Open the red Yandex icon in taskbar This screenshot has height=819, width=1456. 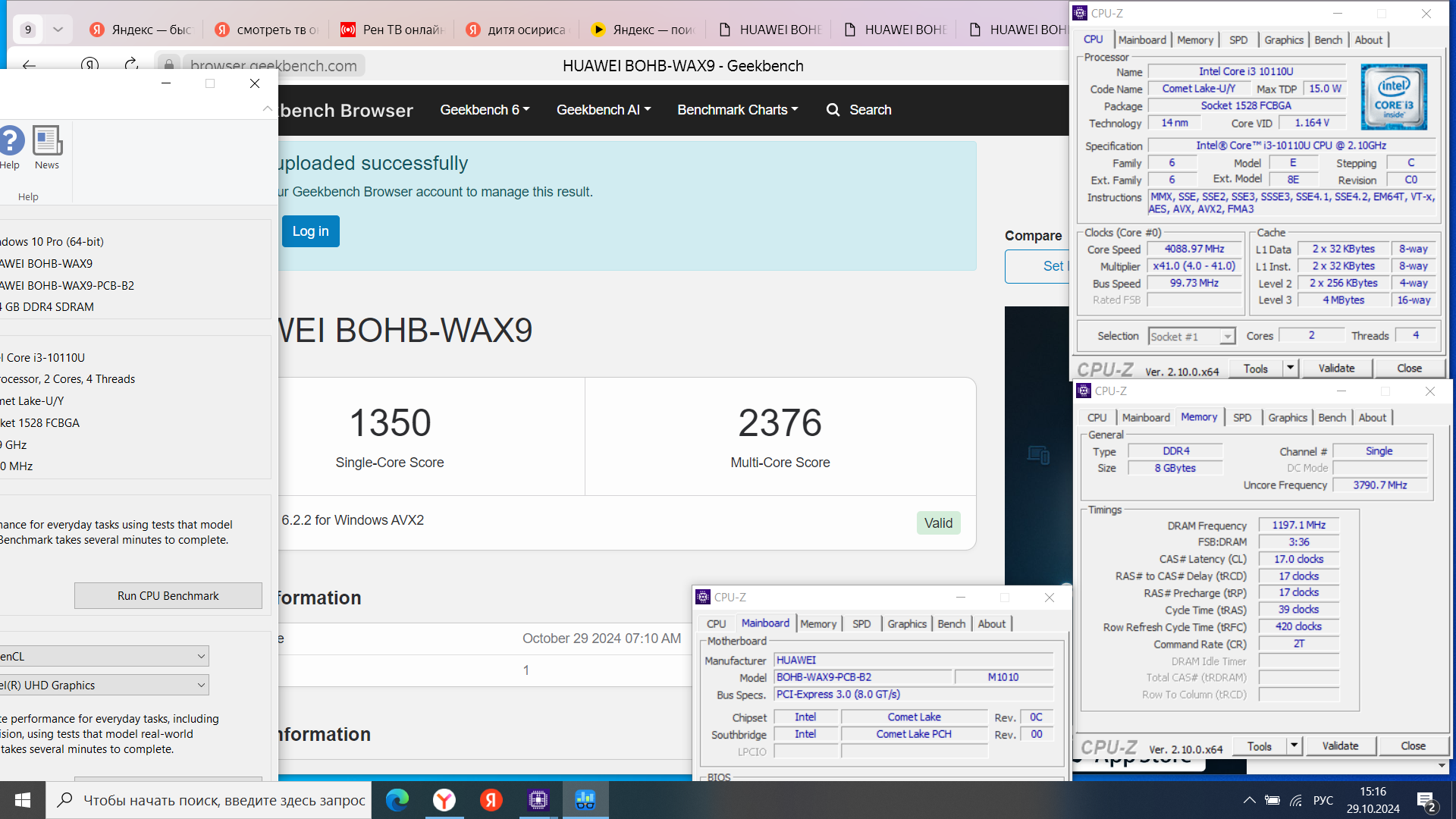pos(491,800)
